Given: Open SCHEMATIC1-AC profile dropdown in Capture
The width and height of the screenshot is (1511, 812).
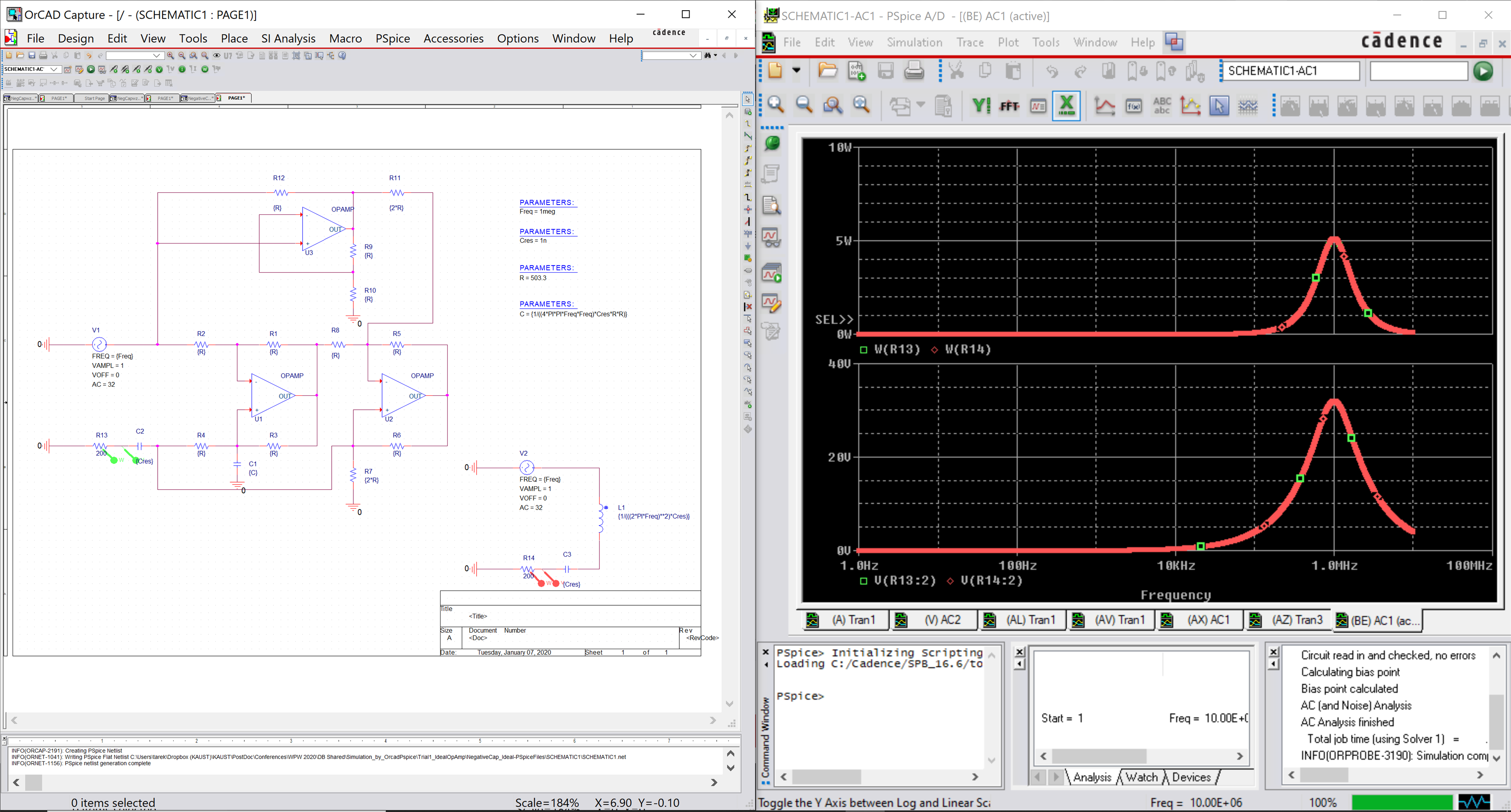Looking at the screenshot, I should (x=53, y=69).
